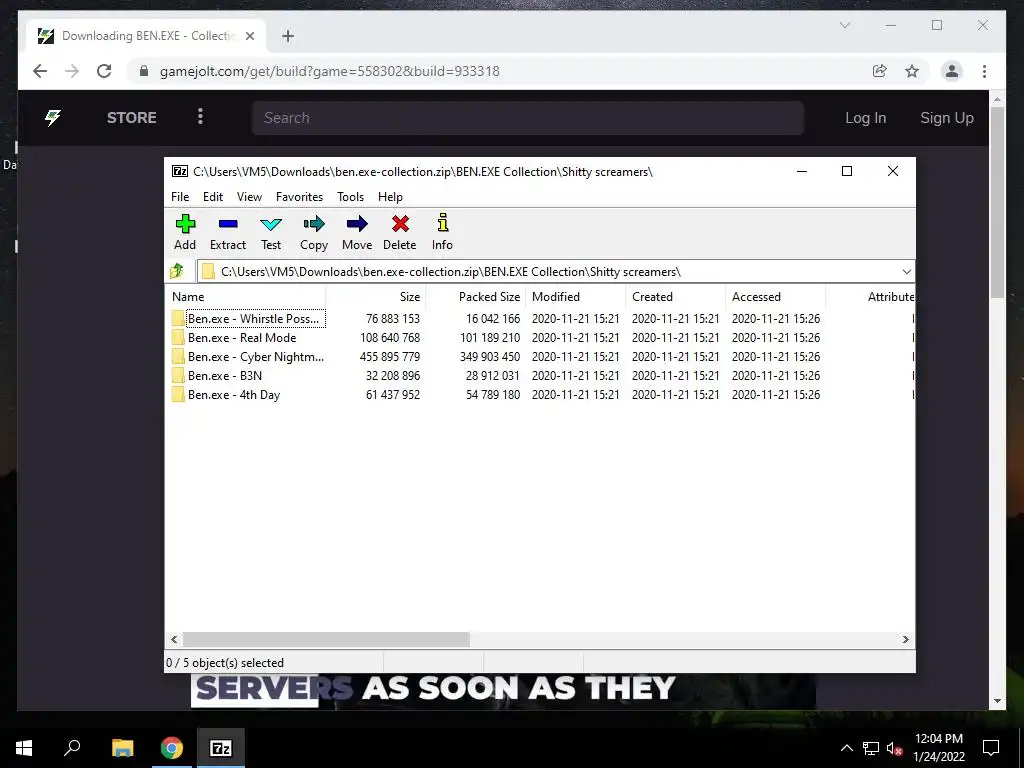Select Ben.exe - B3N name
The height and width of the screenshot is (768, 1024).
(x=225, y=376)
